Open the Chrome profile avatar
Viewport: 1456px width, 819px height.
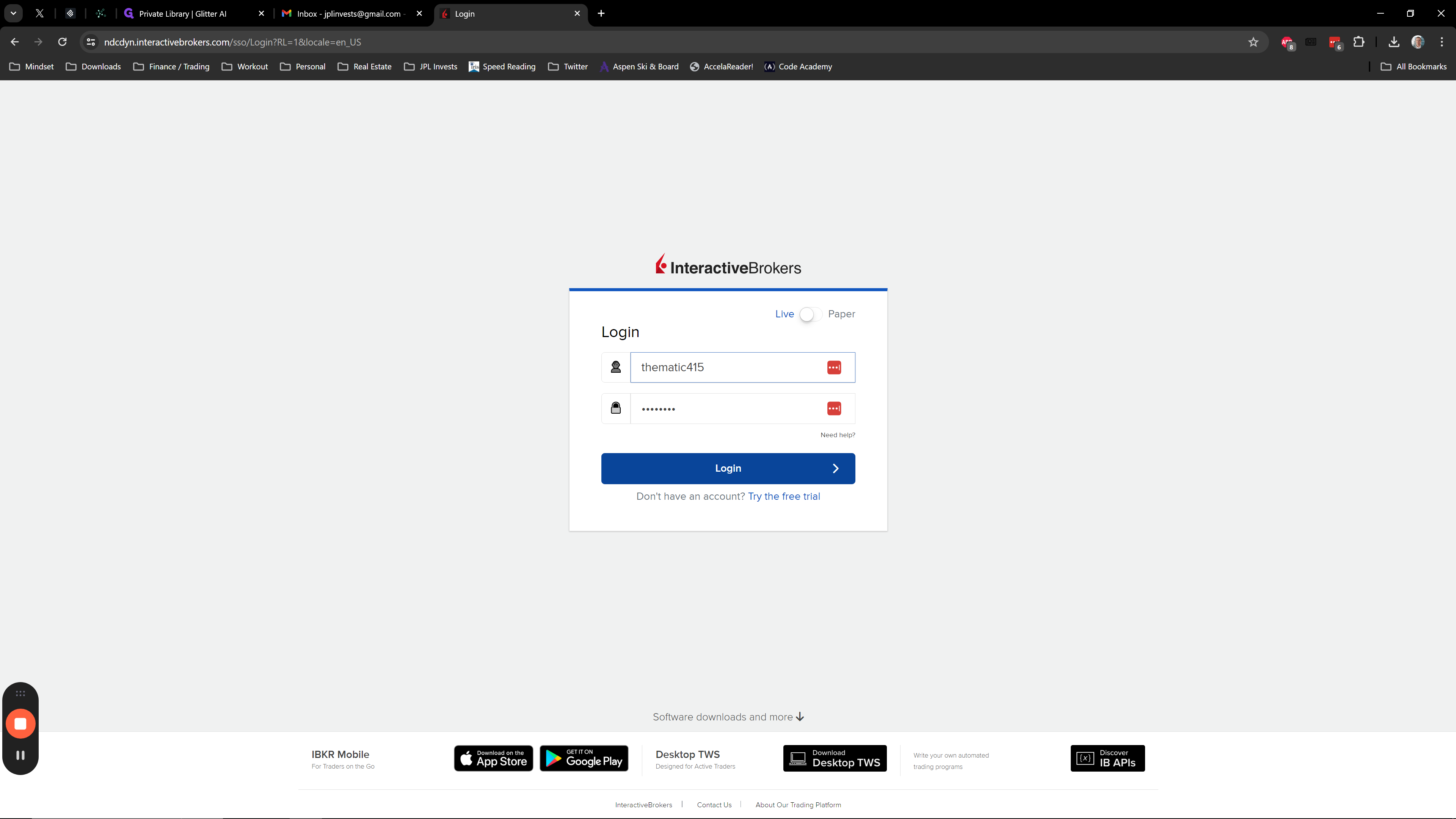1418,42
